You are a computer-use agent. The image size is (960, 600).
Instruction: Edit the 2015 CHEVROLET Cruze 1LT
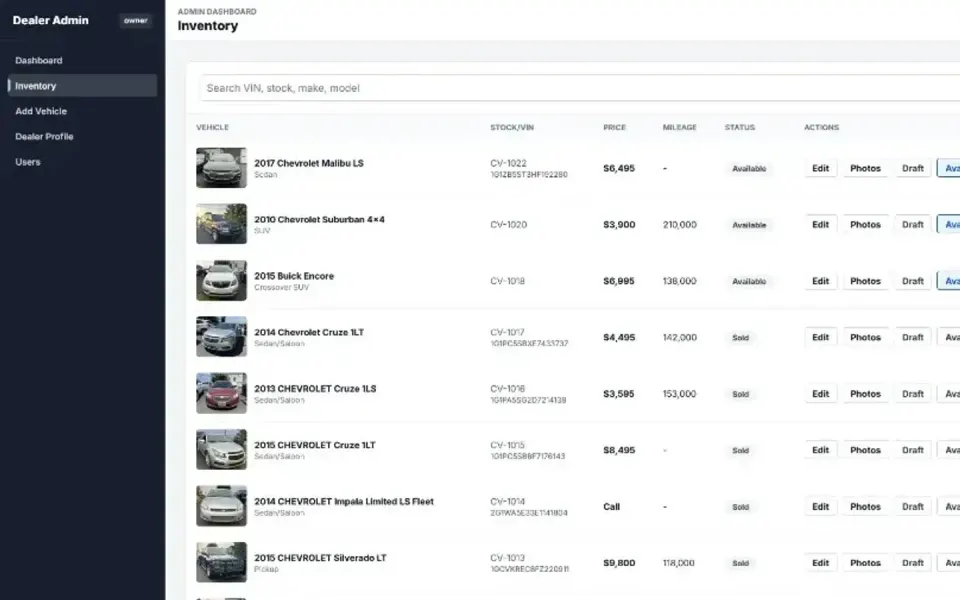point(820,450)
